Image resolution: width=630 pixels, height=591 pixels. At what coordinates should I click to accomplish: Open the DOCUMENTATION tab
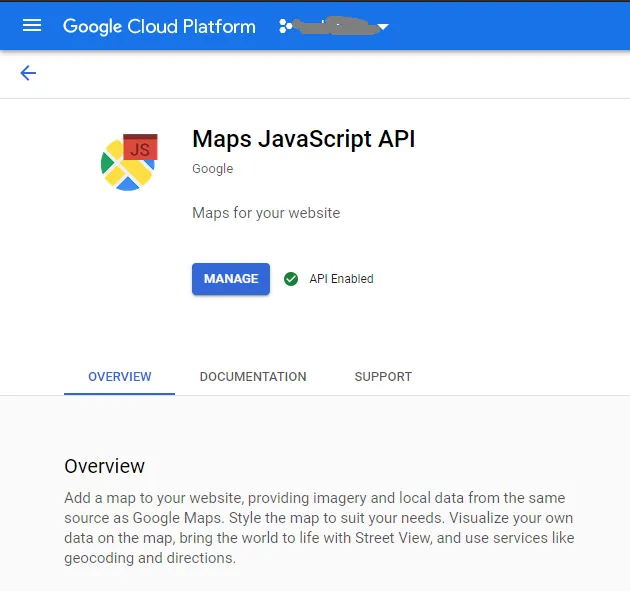253,377
